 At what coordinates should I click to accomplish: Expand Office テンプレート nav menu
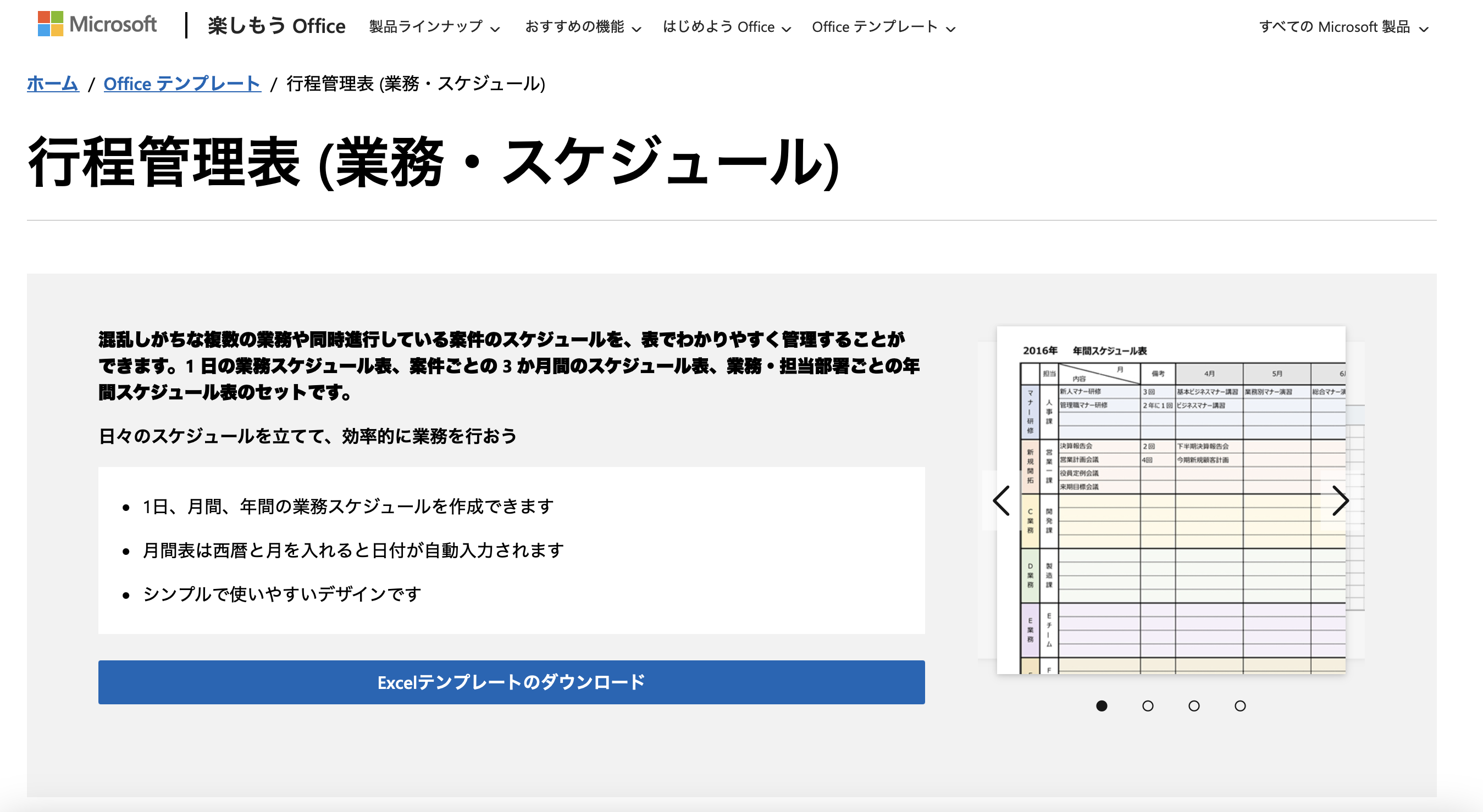point(884,26)
